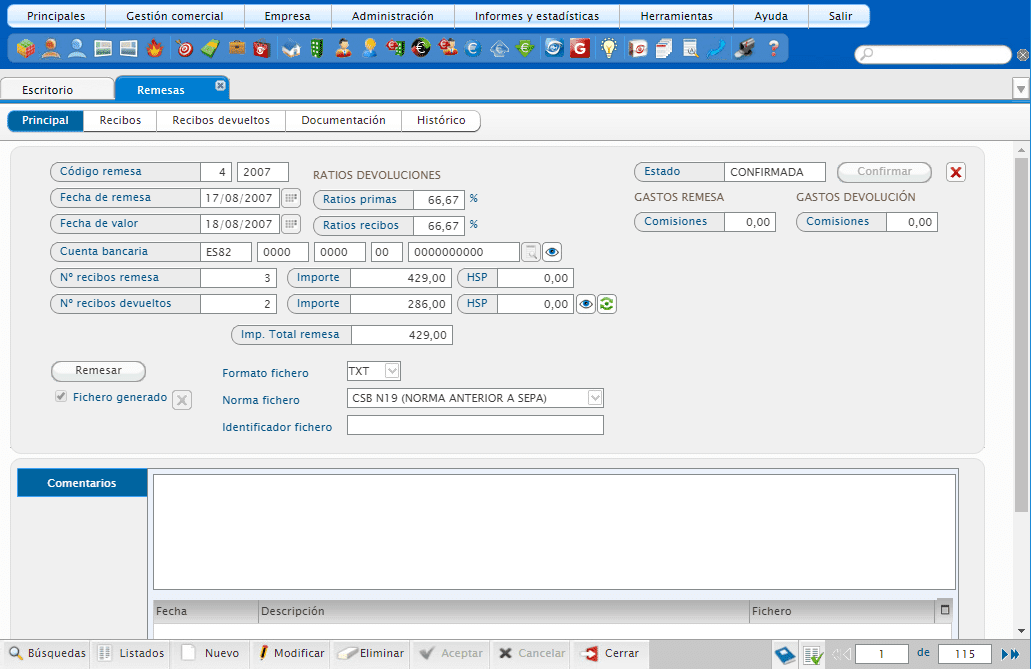Toggle the Fichero generado checkbox
Screen dimensions: 1031x669
(61, 397)
